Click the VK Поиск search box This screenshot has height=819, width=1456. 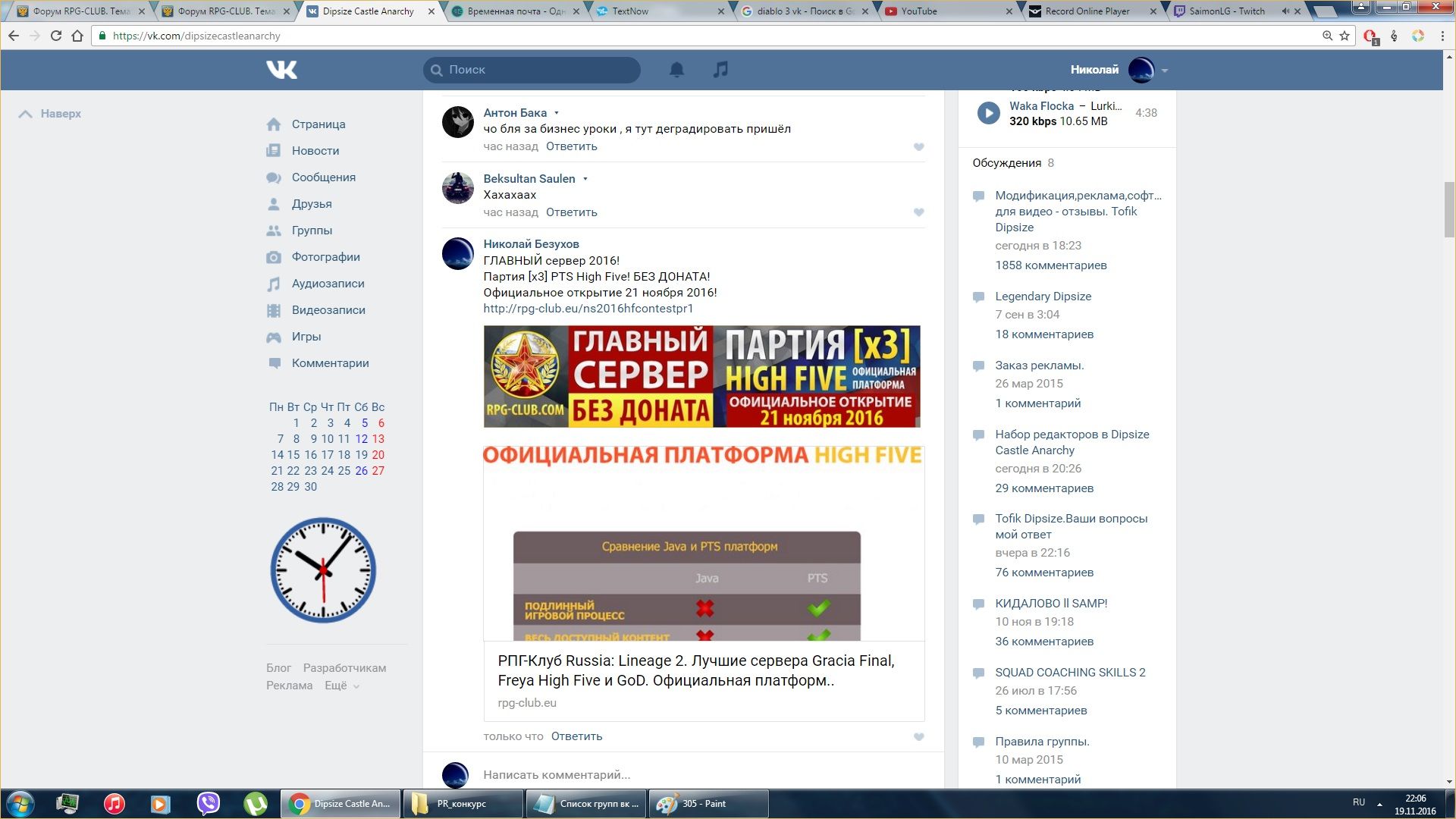(x=532, y=70)
